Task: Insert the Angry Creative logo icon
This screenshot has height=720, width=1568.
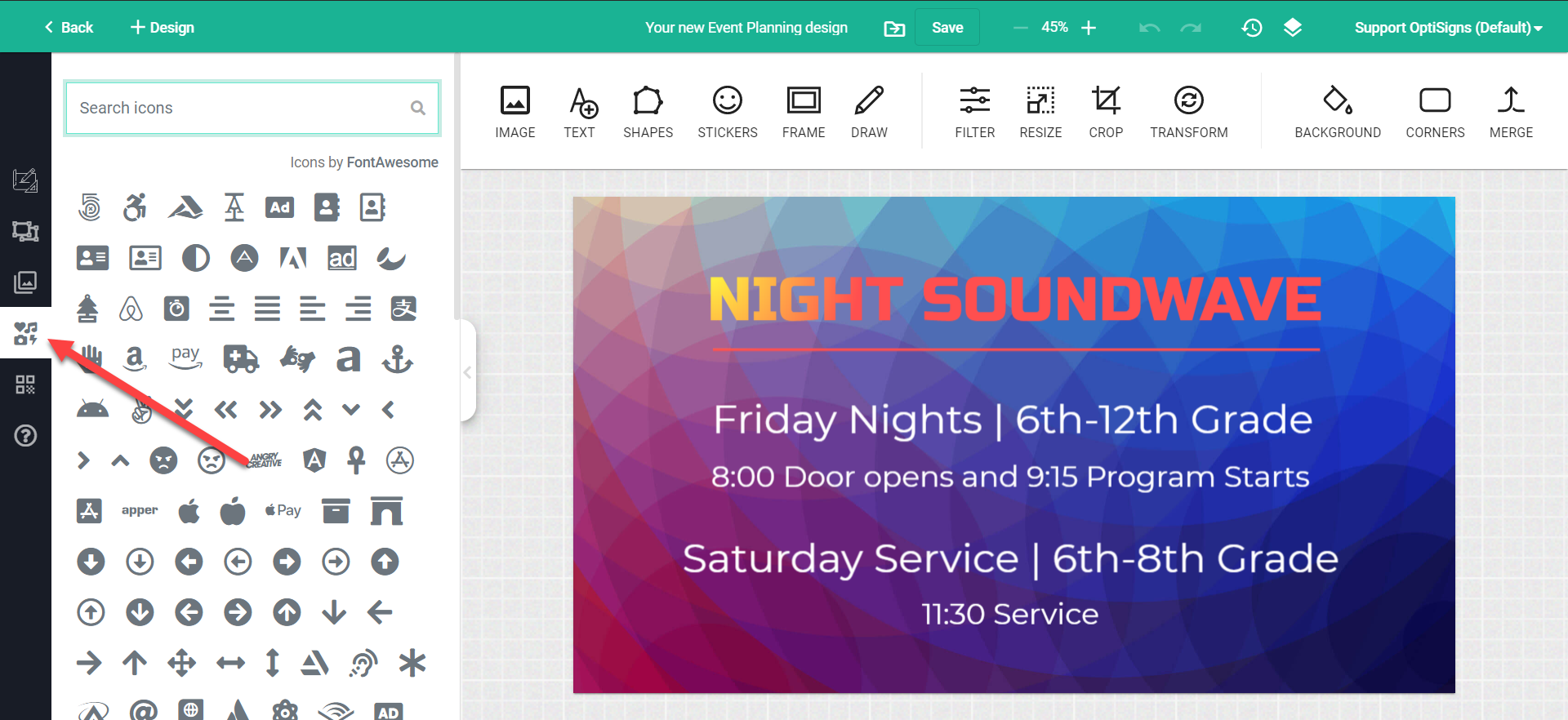Action: tap(265, 460)
